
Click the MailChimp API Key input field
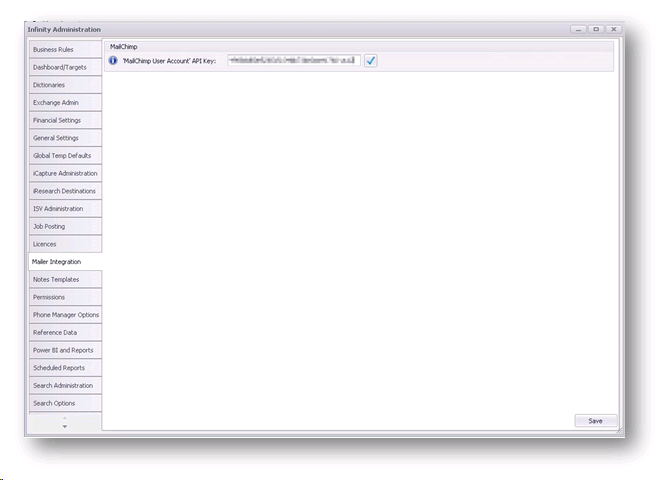point(293,61)
